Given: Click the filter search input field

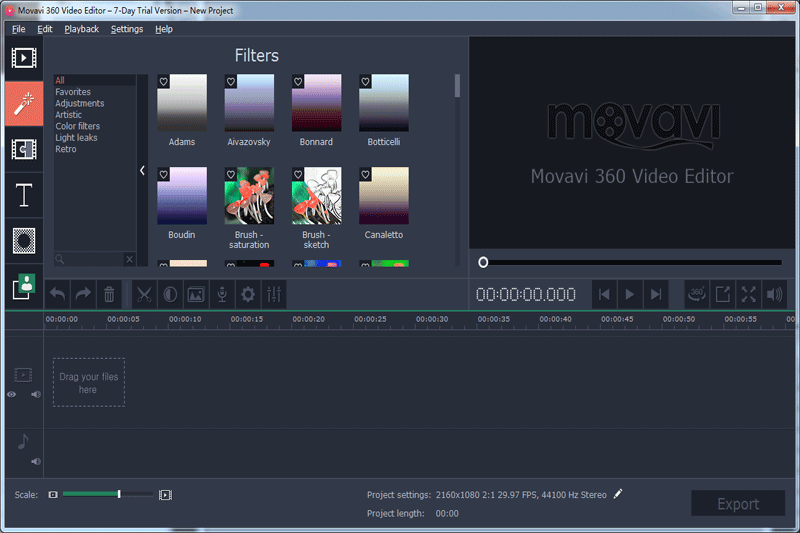Looking at the screenshot, I should pos(89,259).
